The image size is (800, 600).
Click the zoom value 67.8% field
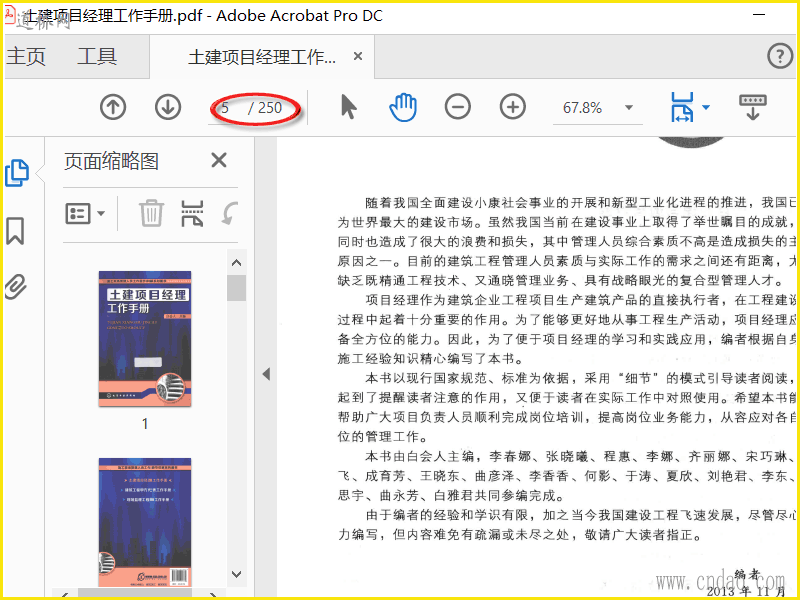(582, 108)
